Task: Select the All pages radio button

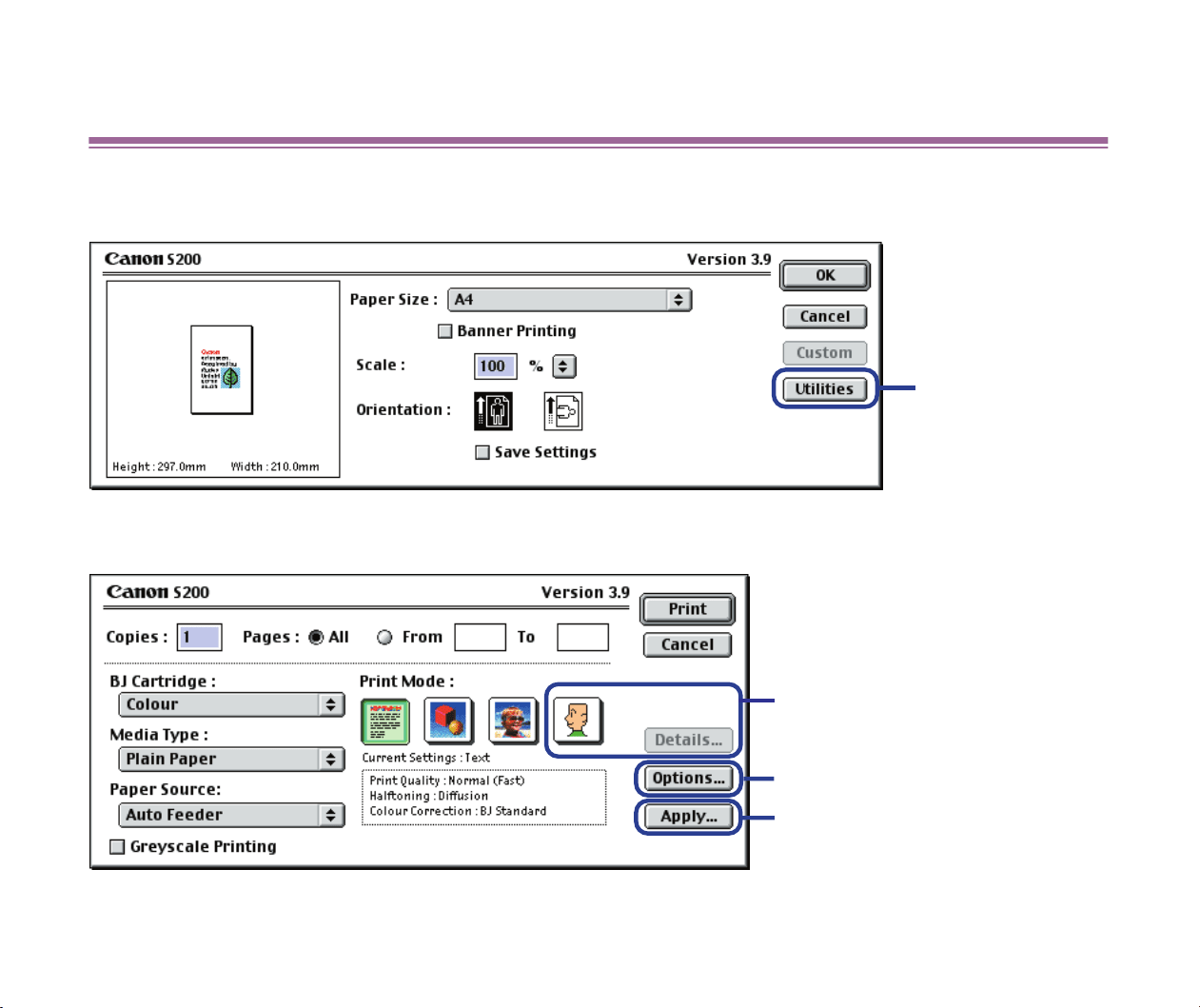Action: [316, 638]
